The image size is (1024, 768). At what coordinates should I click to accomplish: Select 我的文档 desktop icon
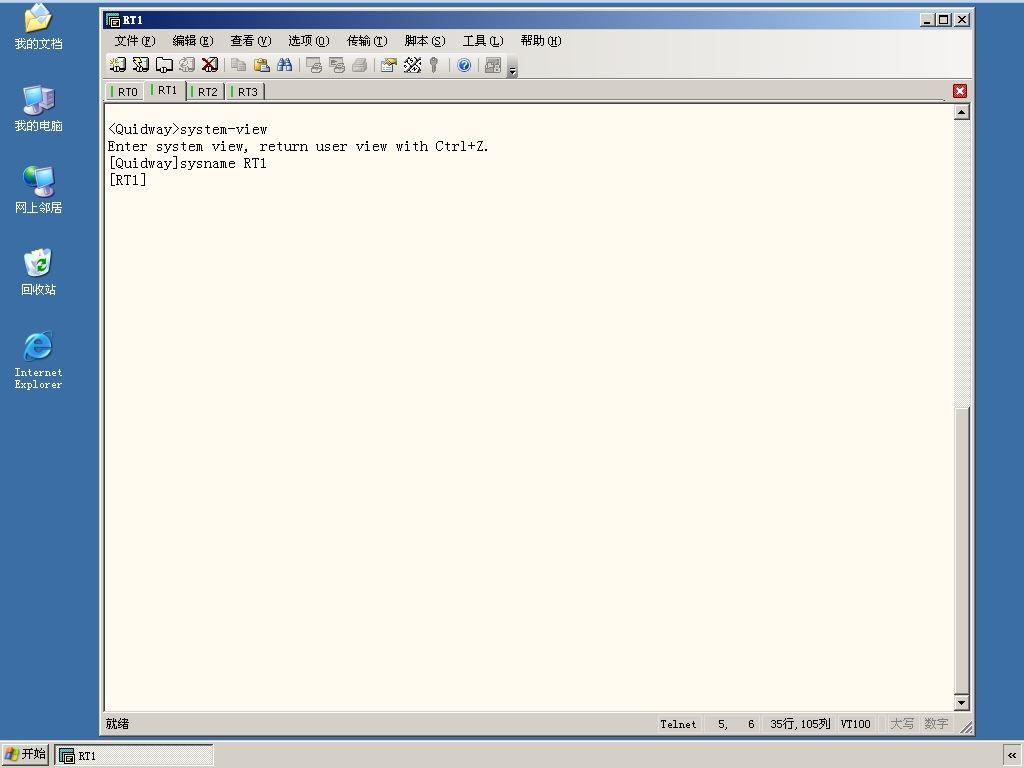pos(38,27)
